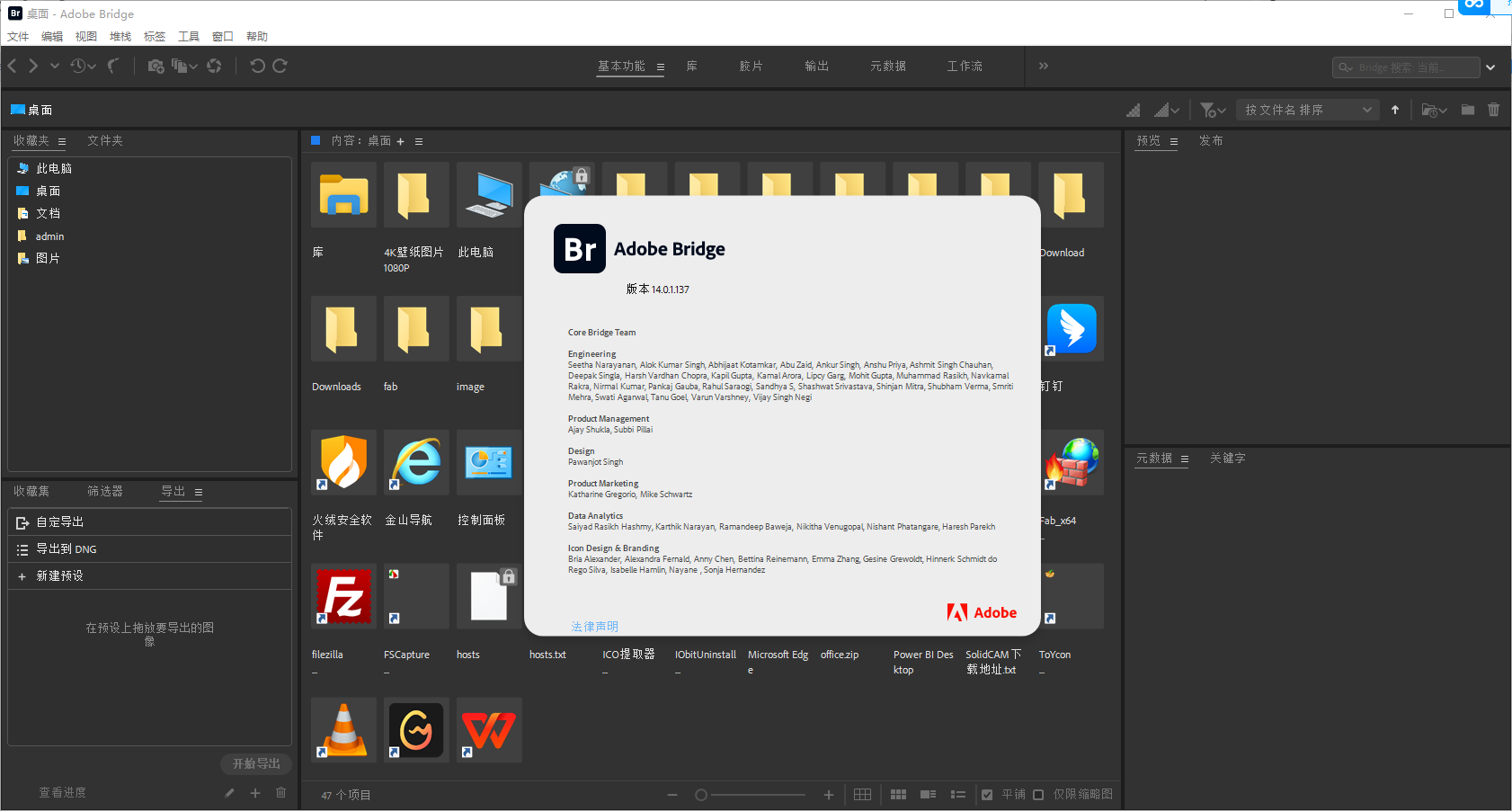
Task: Click the edit preset pencil icon
Action: click(229, 793)
